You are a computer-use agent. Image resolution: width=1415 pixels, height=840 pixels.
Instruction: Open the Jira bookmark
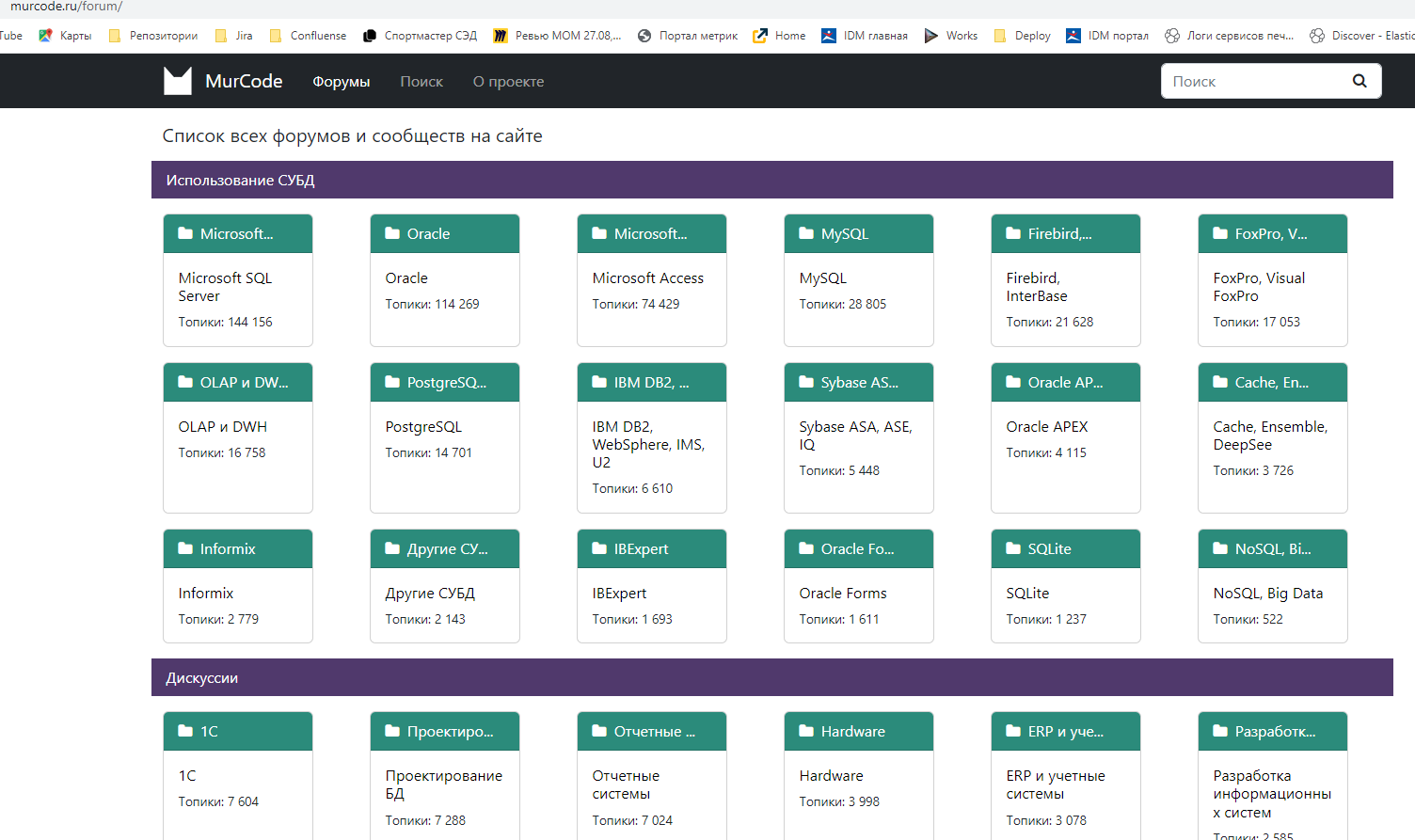(x=243, y=36)
